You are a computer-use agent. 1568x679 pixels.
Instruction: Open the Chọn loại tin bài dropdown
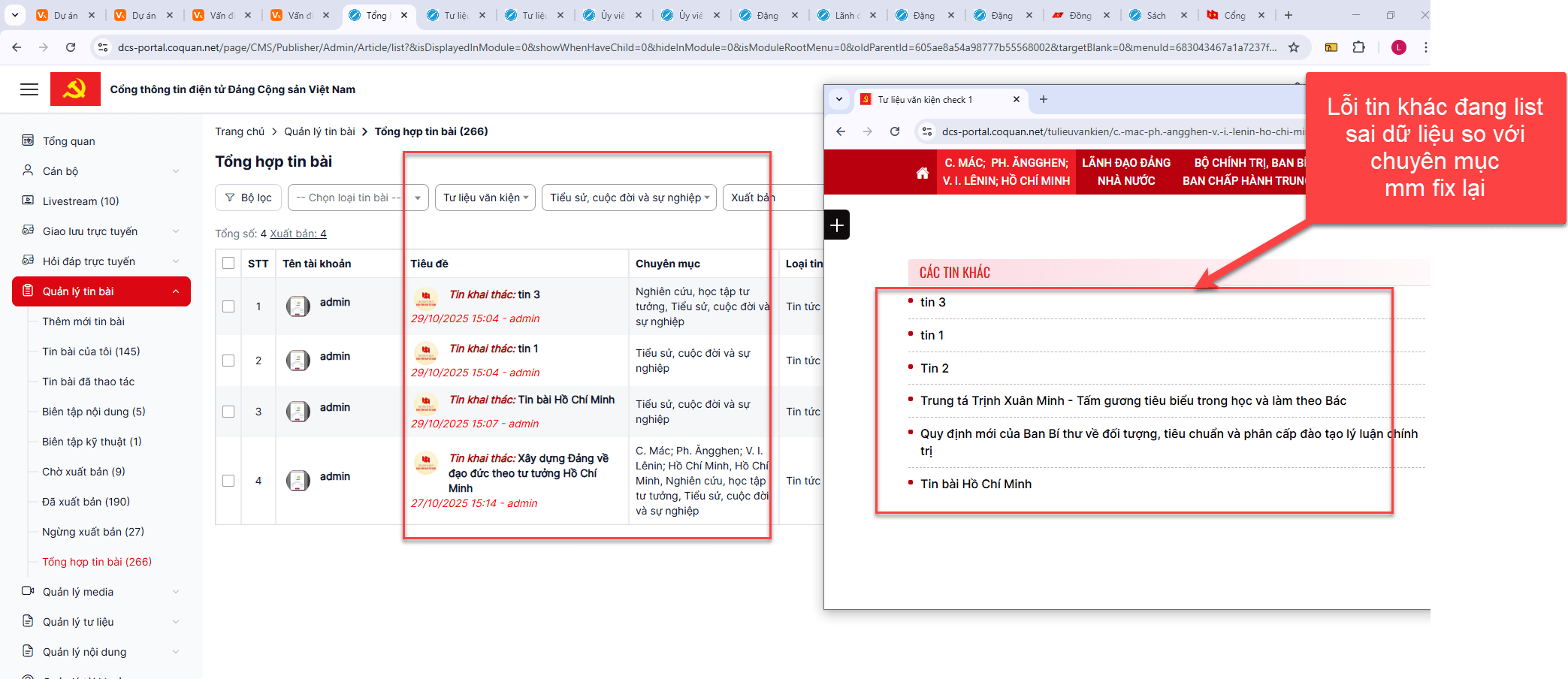coord(357,198)
